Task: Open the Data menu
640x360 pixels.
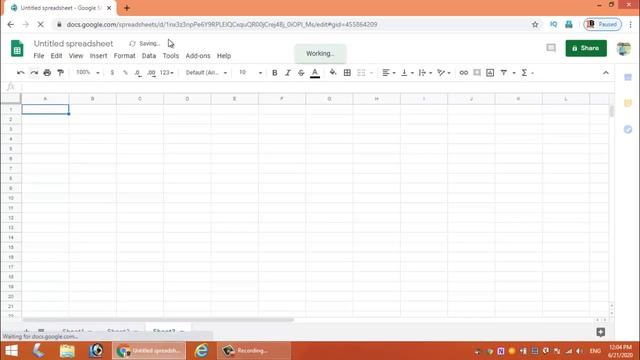Action: pyautogui.click(x=149, y=56)
